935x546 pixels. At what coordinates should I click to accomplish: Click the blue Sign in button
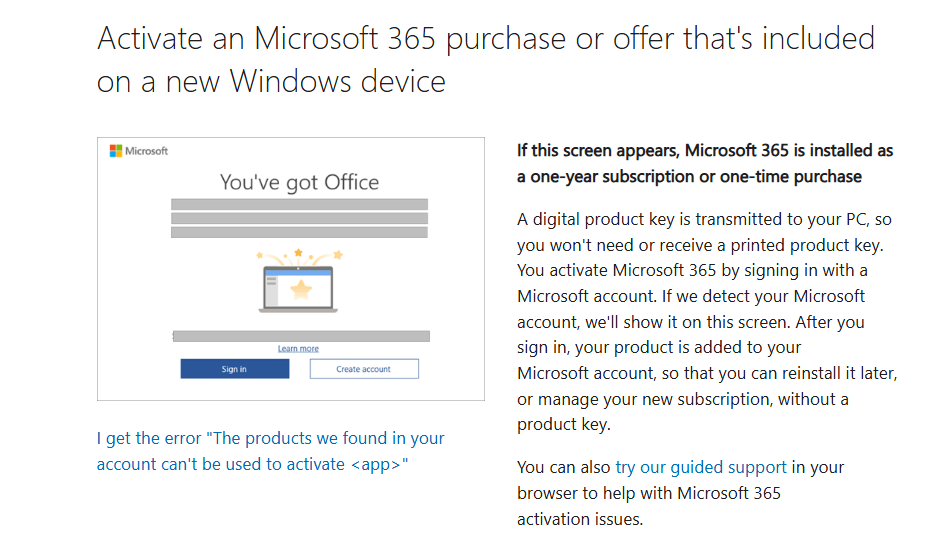click(235, 369)
